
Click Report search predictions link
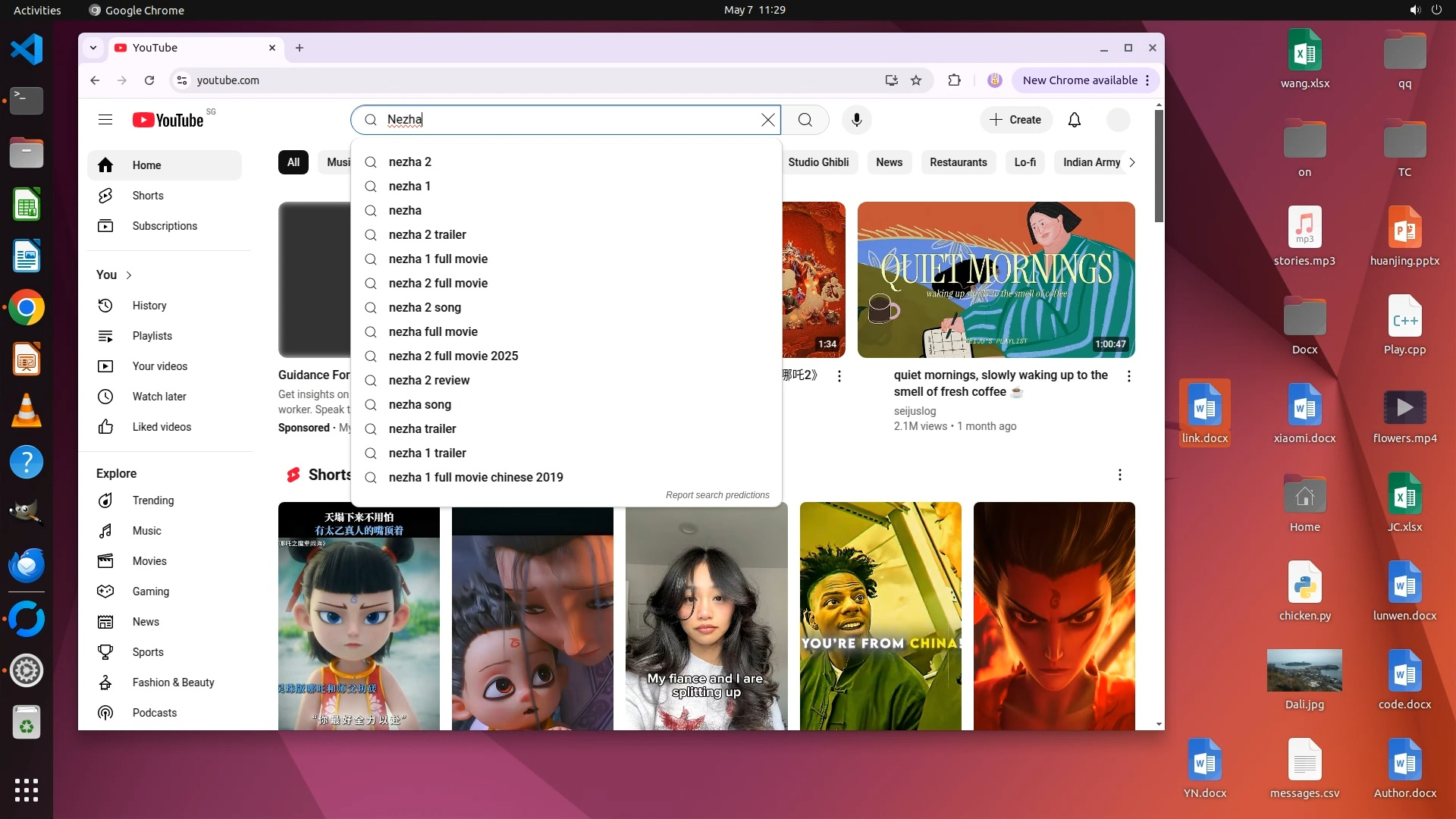tap(717, 495)
